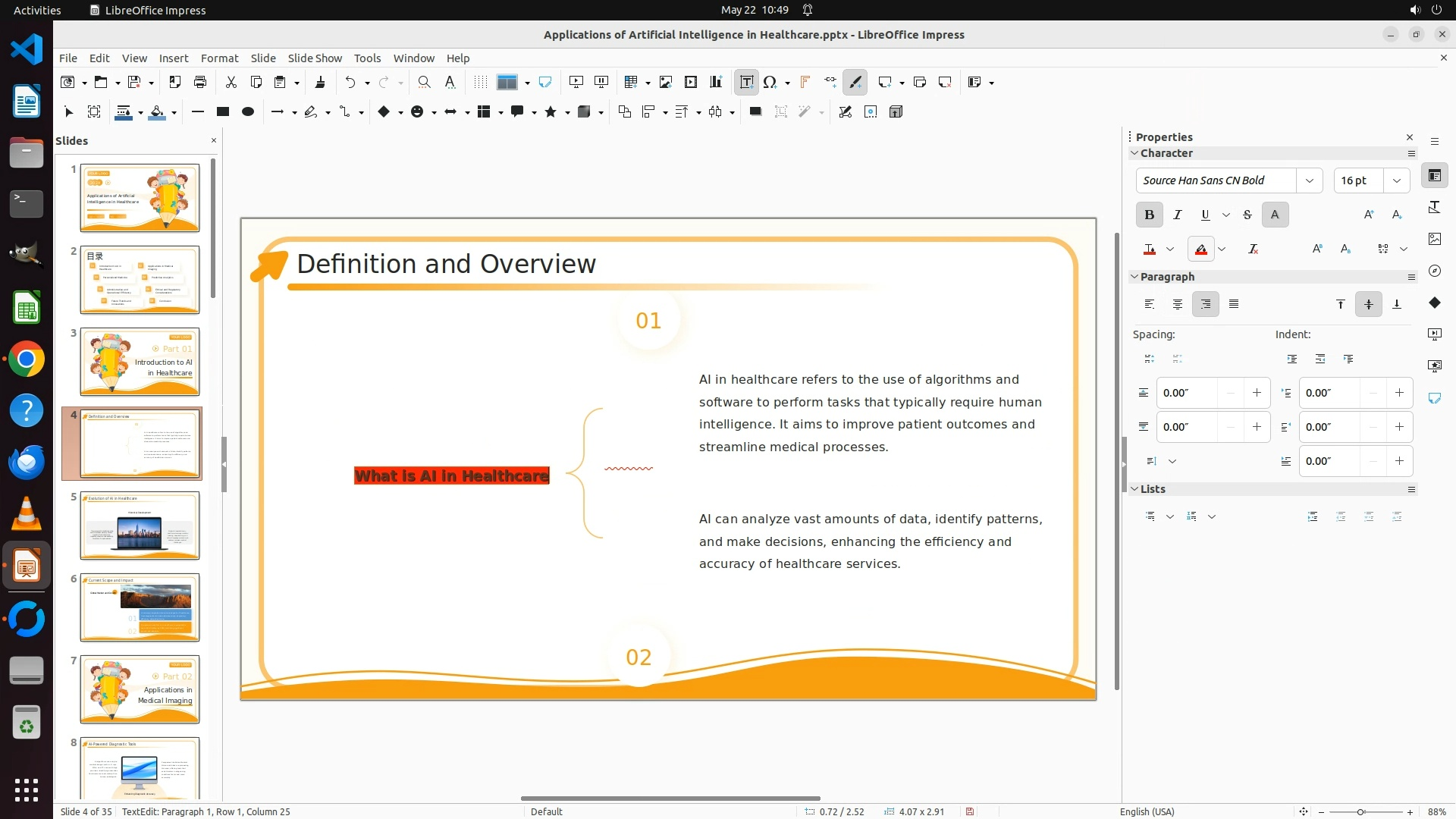The image size is (1456, 819).
Task: Click the Toggle Shadow effect icon
Action: point(755,112)
